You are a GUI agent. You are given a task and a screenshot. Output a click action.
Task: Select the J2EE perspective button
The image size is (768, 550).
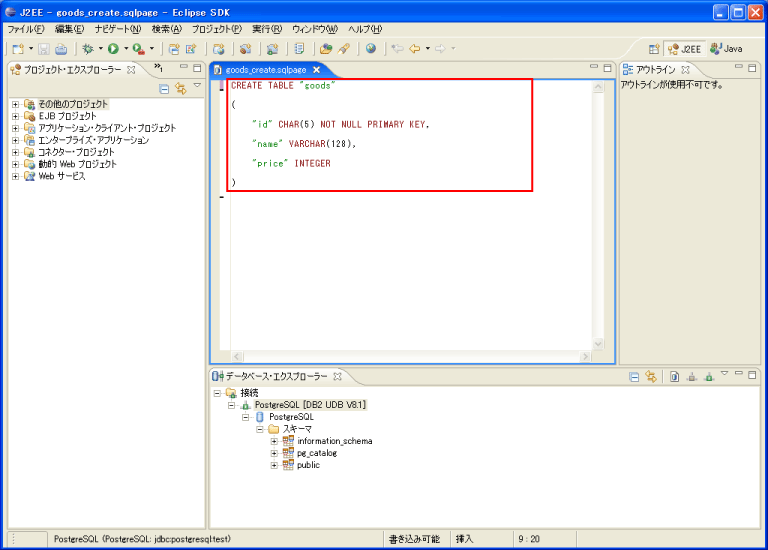pos(685,48)
